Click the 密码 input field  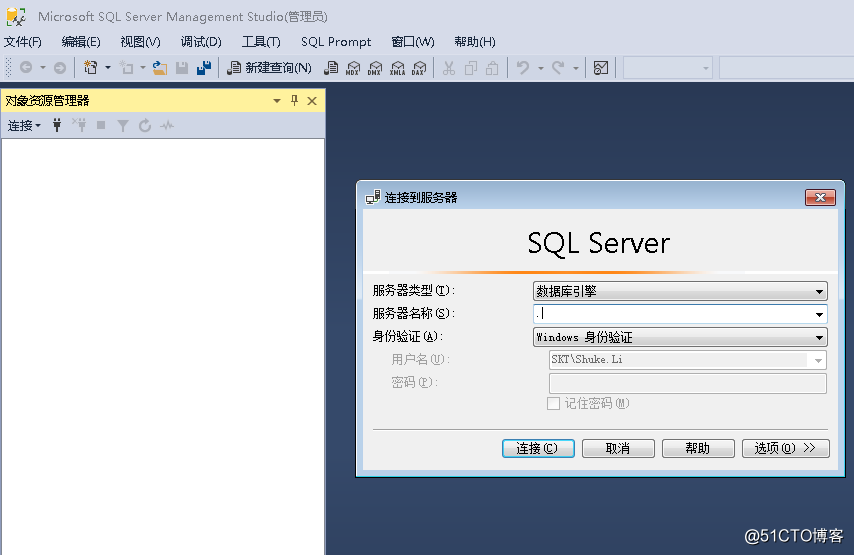coord(688,383)
